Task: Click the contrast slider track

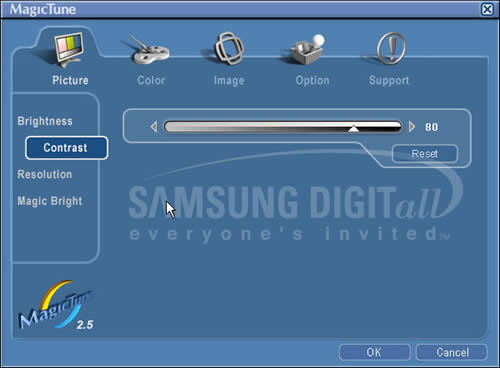Action: [283, 127]
